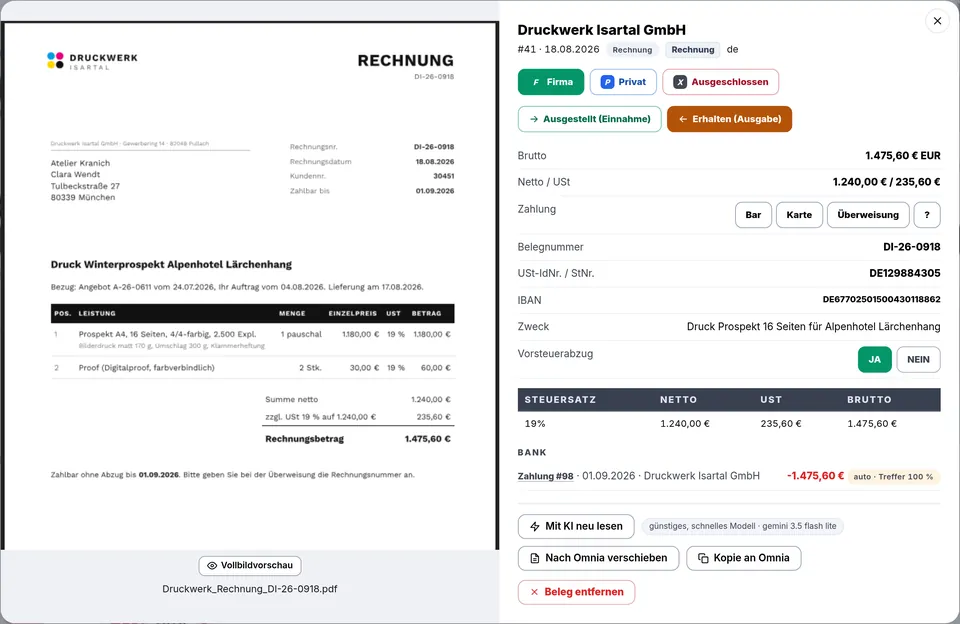Click the gemini 3.5 flash lite model tag
The height and width of the screenshot is (624, 960).
(742, 526)
